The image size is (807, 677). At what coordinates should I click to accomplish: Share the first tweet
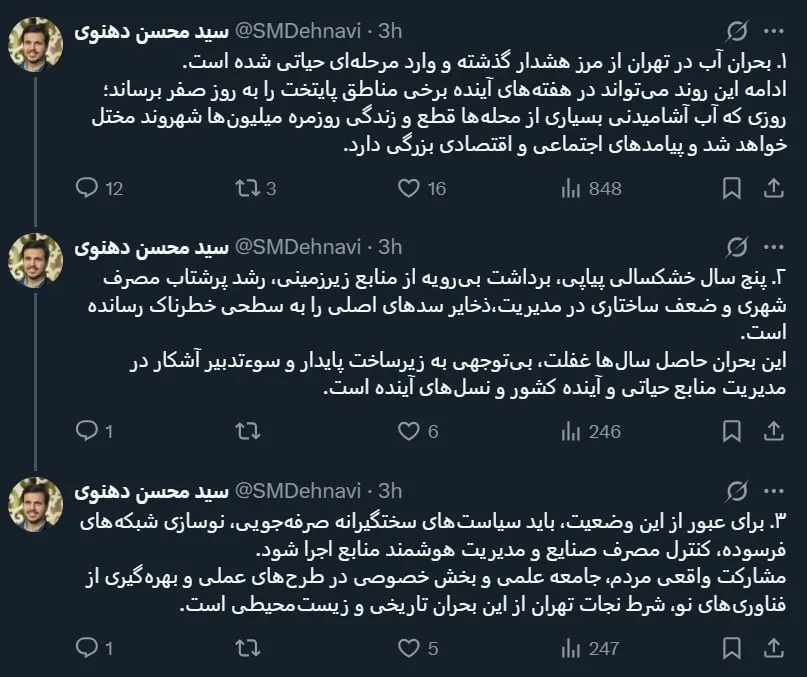[x=773, y=188]
